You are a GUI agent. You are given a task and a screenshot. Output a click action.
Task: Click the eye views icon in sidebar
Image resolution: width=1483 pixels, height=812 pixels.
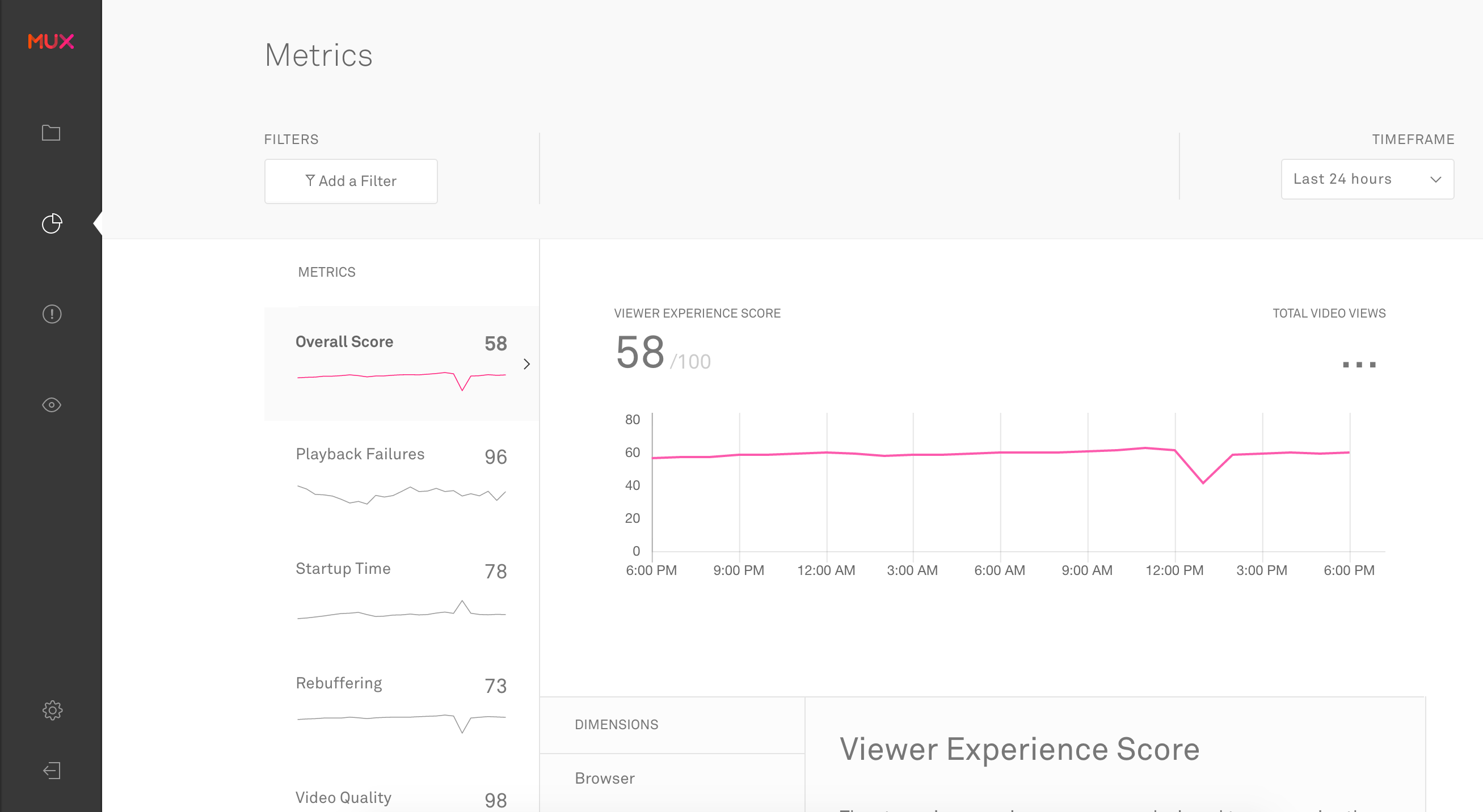pos(52,405)
